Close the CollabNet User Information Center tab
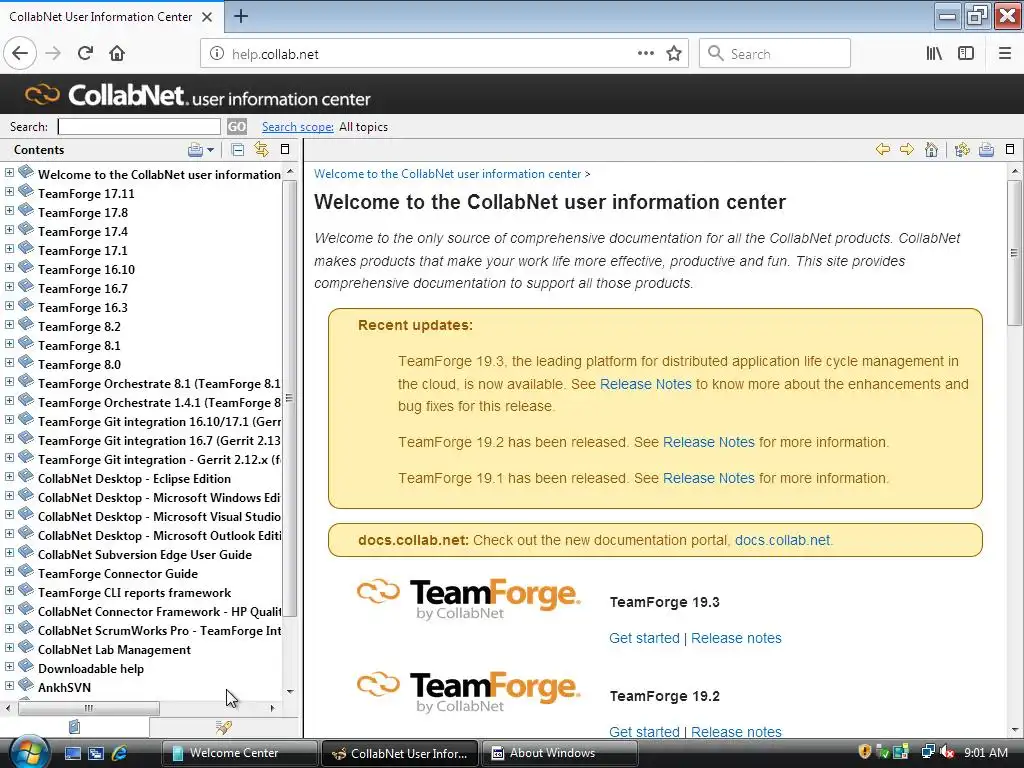 point(207,17)
